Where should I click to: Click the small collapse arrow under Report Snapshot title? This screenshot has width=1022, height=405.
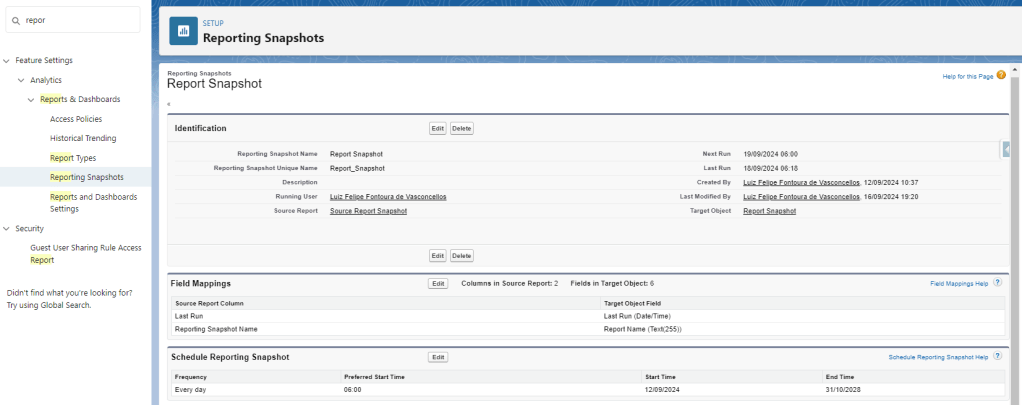169,104
